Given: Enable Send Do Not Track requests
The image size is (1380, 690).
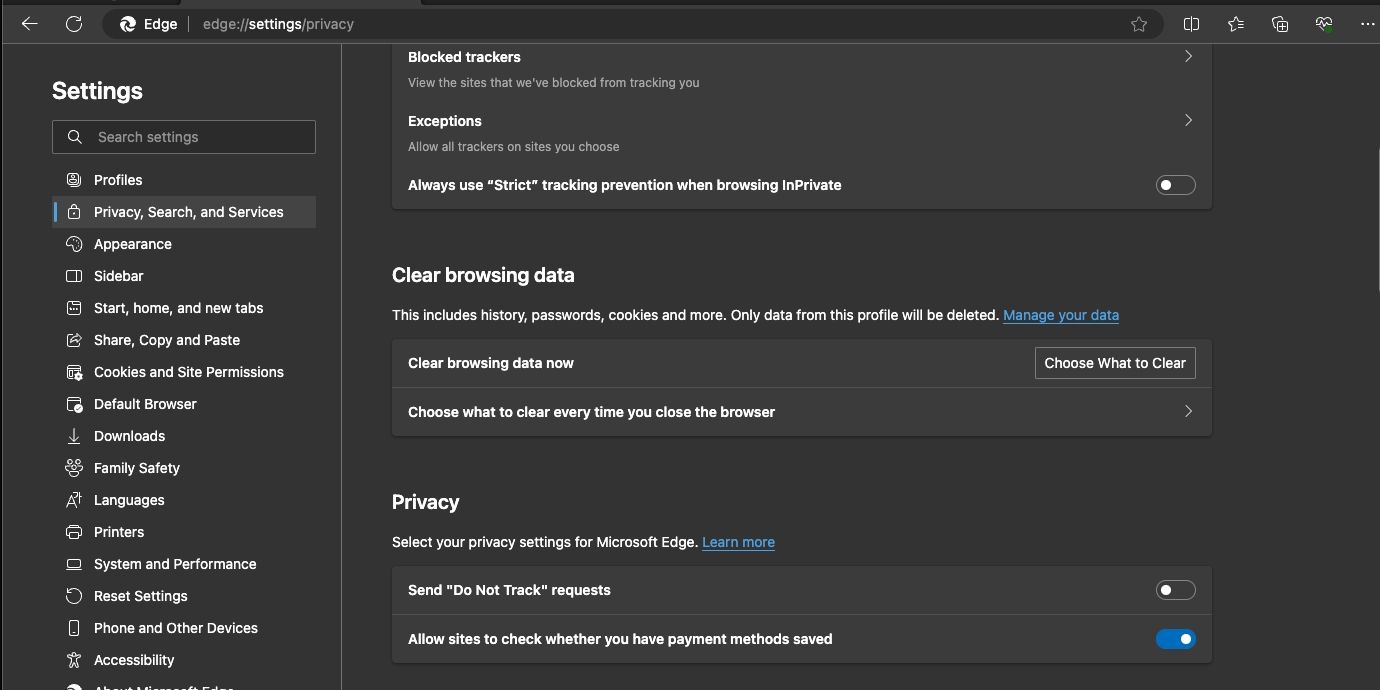Looking at the screenshot, I should coord(1175,590).
